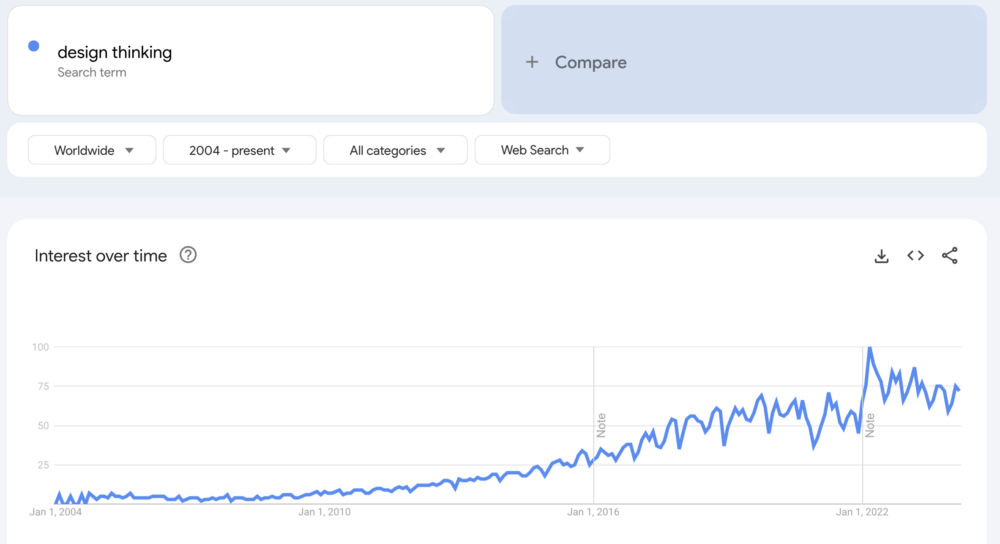
Task: Edit the design thinking search term
Action: tap(115, 52)
